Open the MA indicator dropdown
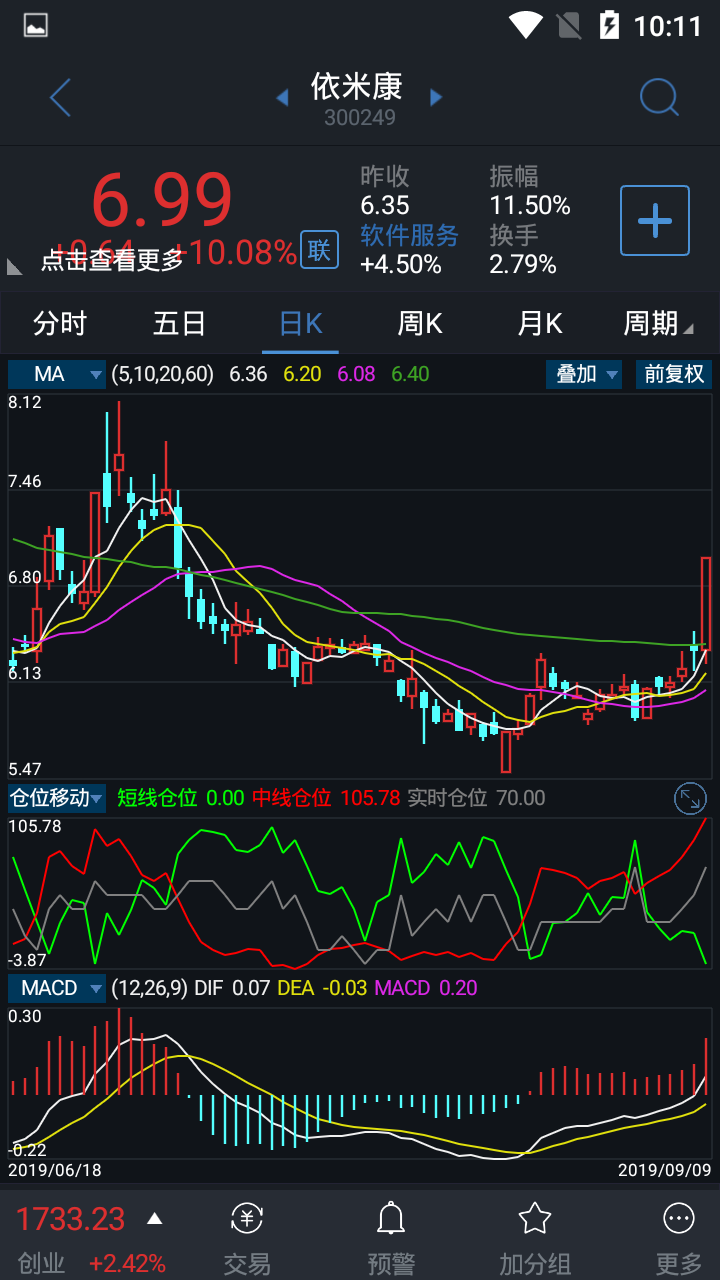720x1280 pixels. [x=57, y=374]
